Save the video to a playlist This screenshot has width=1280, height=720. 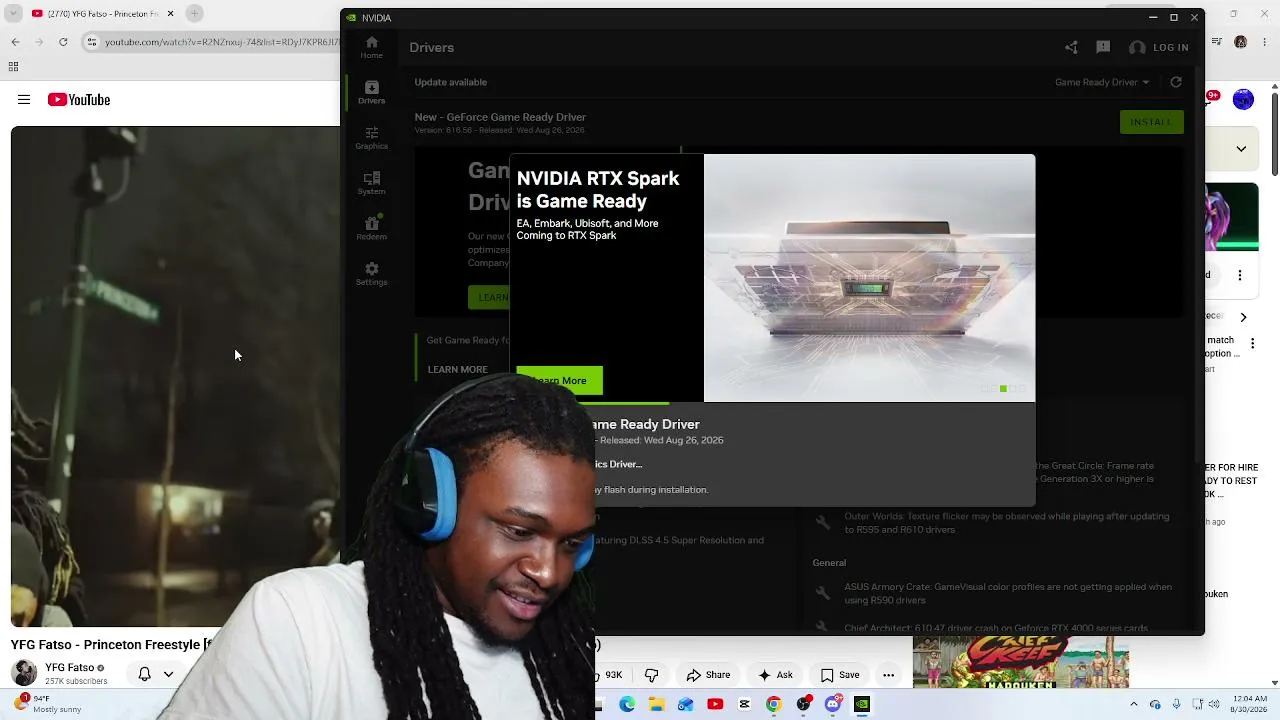tap(840, 675)
